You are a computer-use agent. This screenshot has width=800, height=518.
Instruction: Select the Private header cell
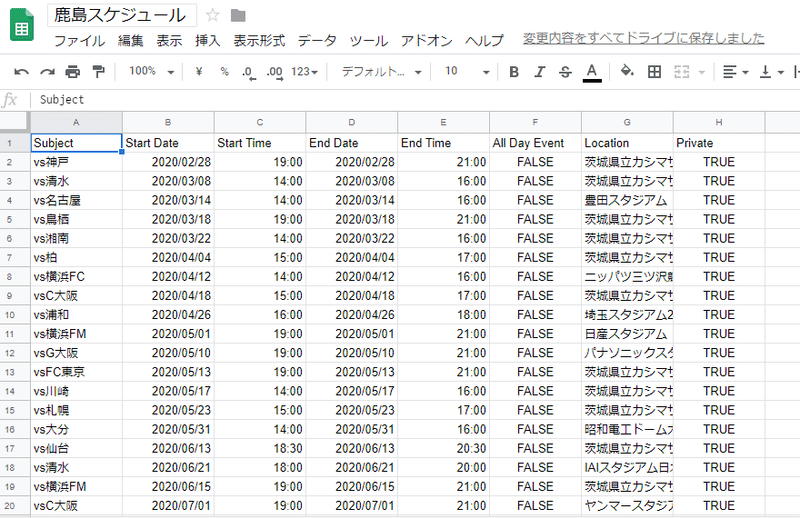719,143
